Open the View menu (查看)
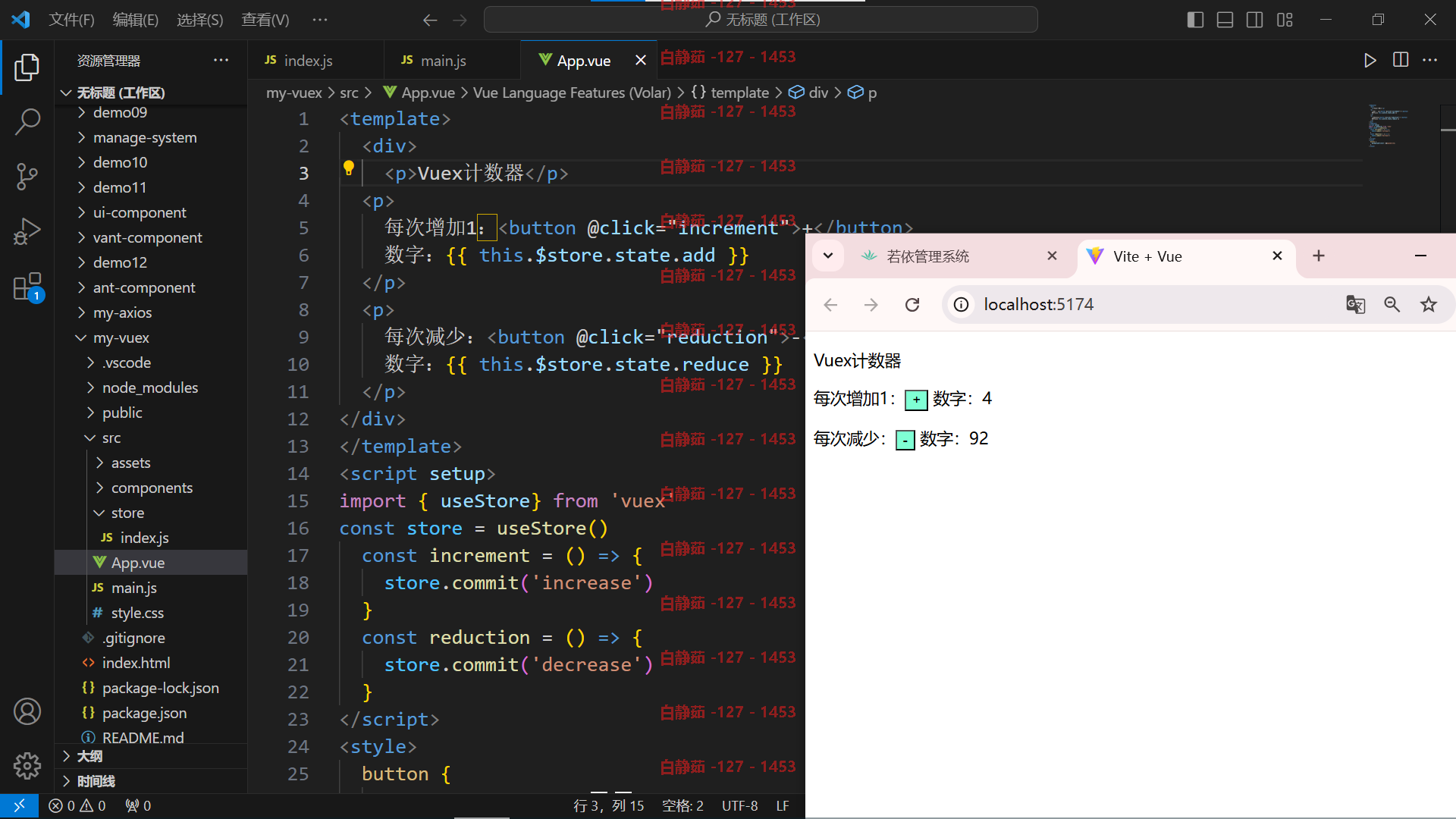The height and width of the screenshot is (819, 1456). (265, 20)
